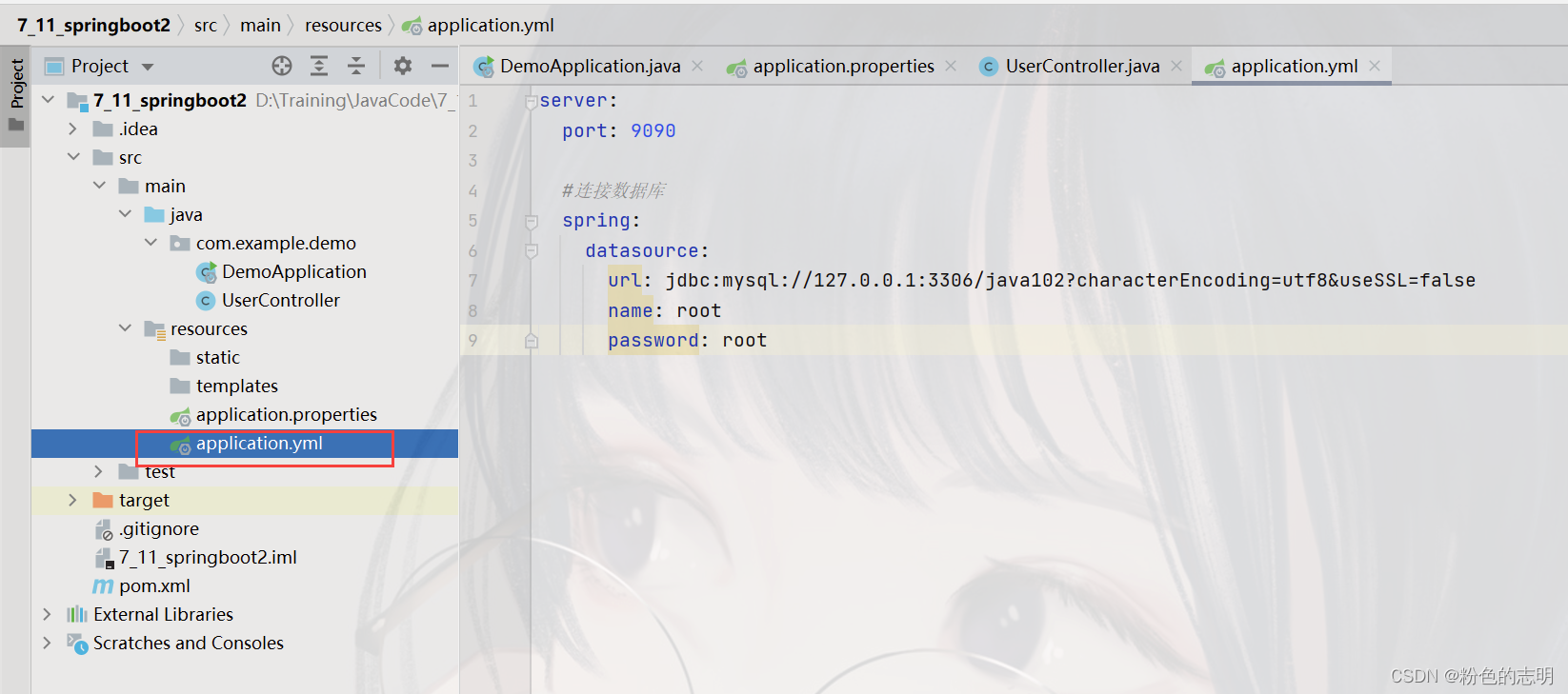Hide the Project panel with minus icon
1568x694 pixels.
(439, 66)
